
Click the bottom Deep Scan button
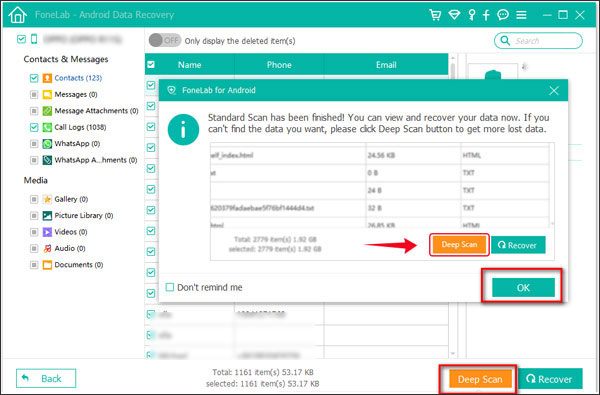coord(480,379)
